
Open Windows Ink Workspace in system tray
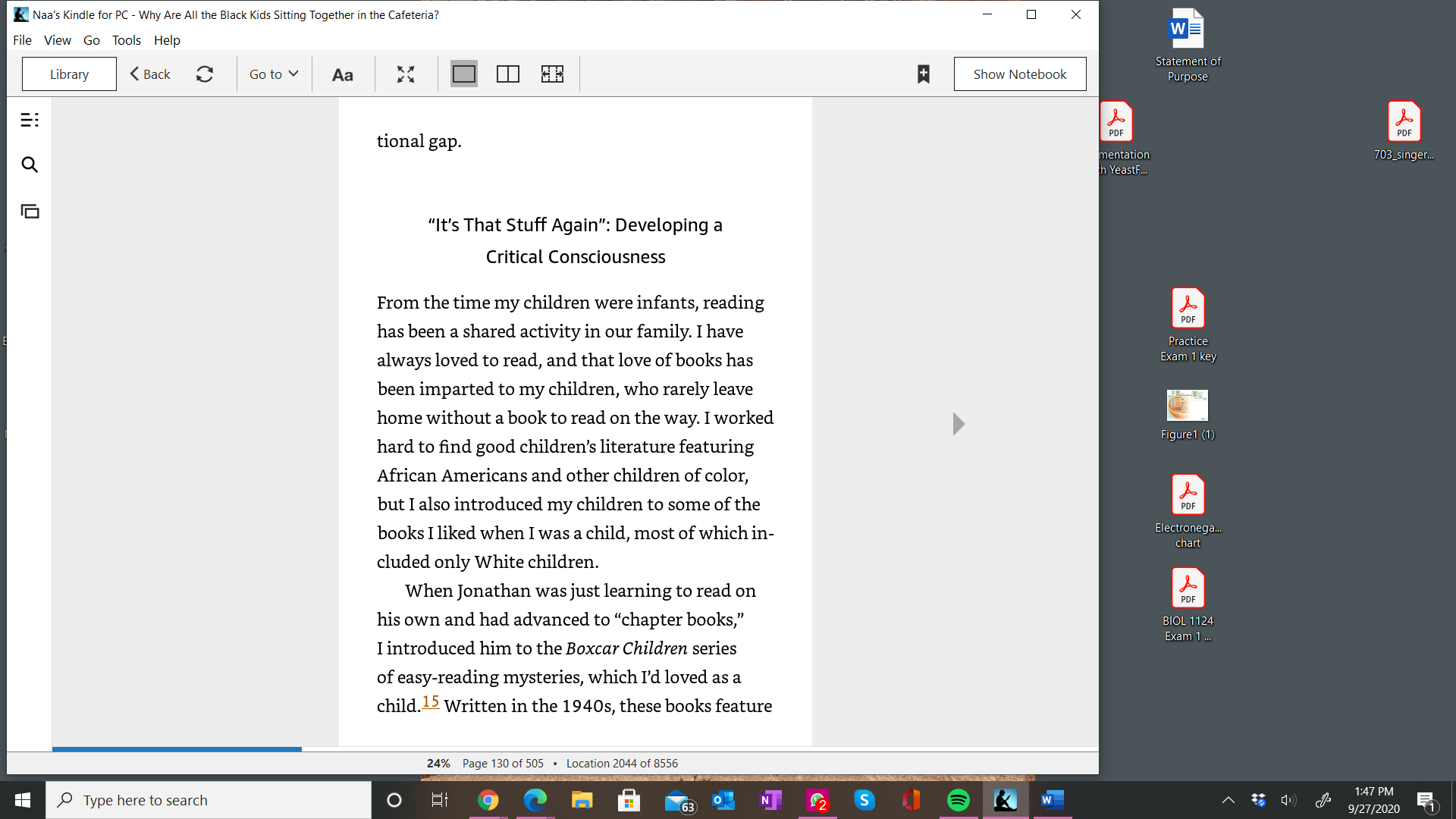(x=1323, y=800)
